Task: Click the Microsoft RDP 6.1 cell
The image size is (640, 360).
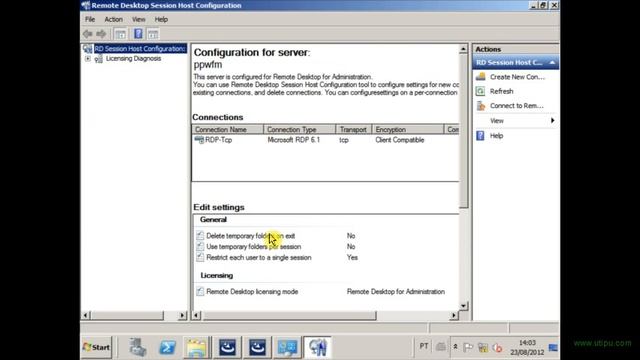Action: tap(293, 140)
